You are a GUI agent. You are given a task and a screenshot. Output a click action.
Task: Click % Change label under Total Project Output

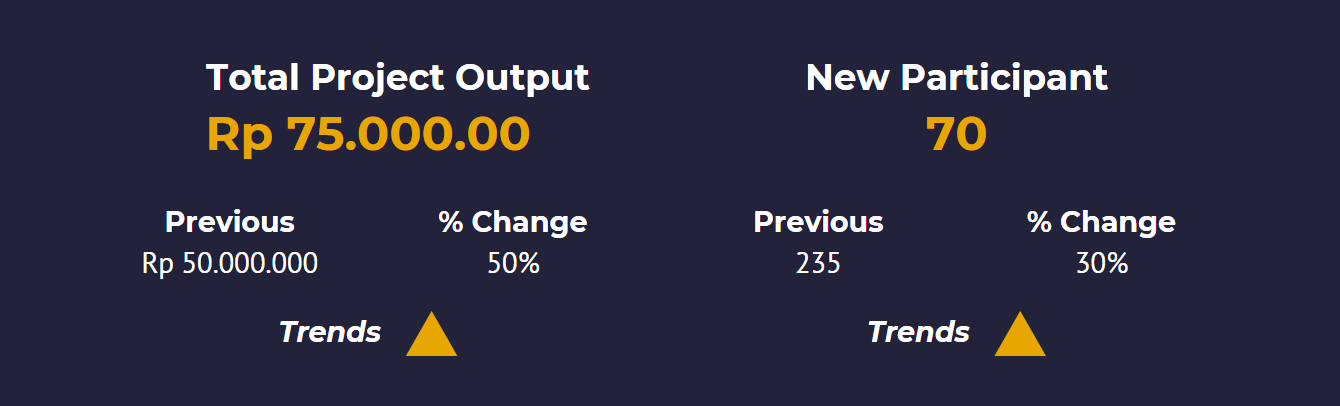tap(513, 222)
